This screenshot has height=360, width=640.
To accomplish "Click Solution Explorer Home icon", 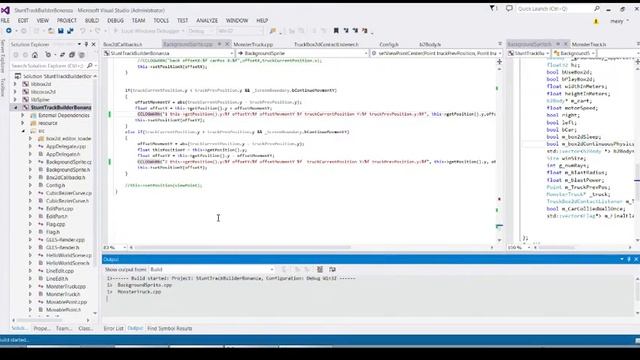I will pos(35,55).
